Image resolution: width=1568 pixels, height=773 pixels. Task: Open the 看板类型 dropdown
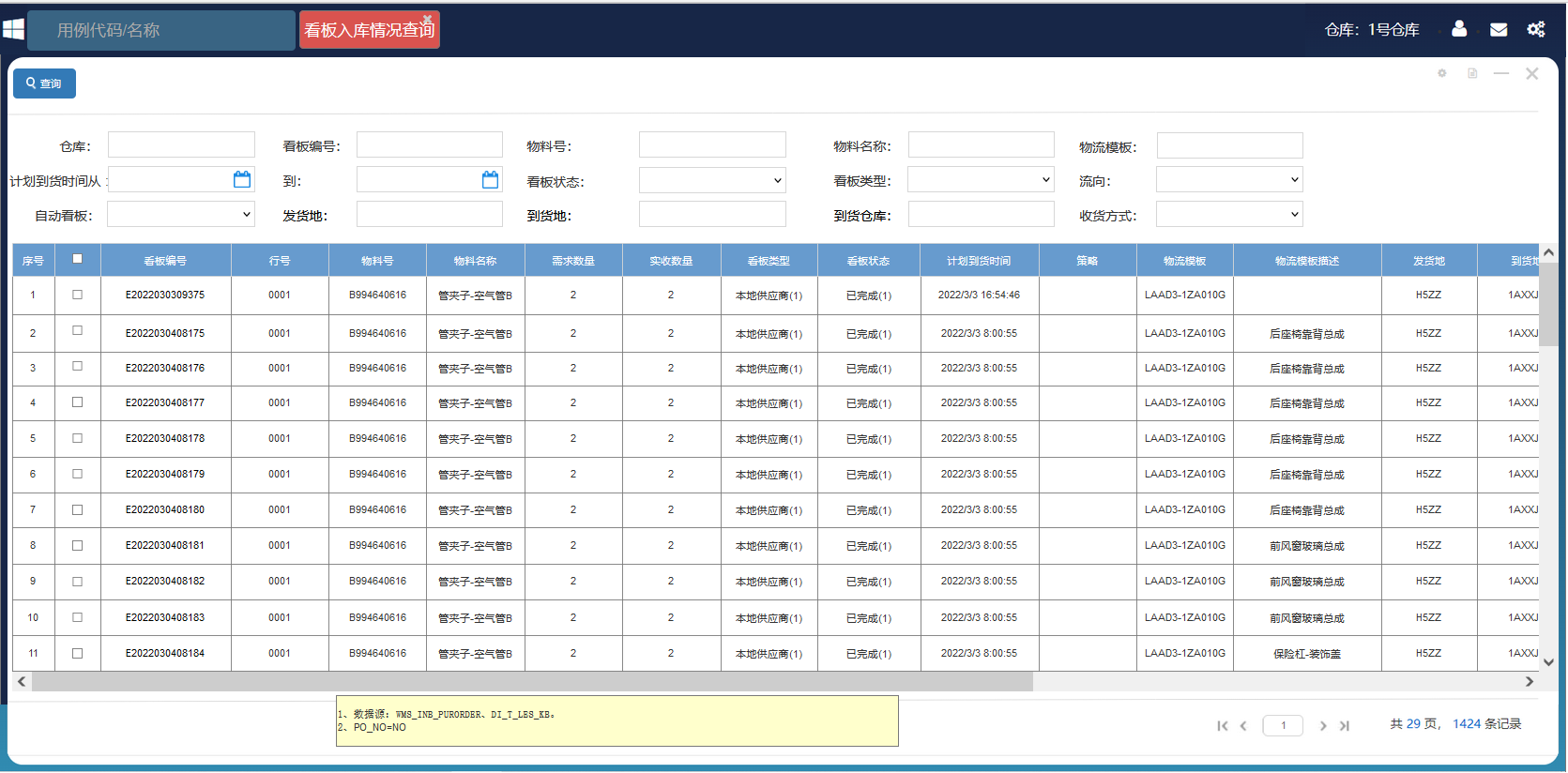click(x=981, y=179)
